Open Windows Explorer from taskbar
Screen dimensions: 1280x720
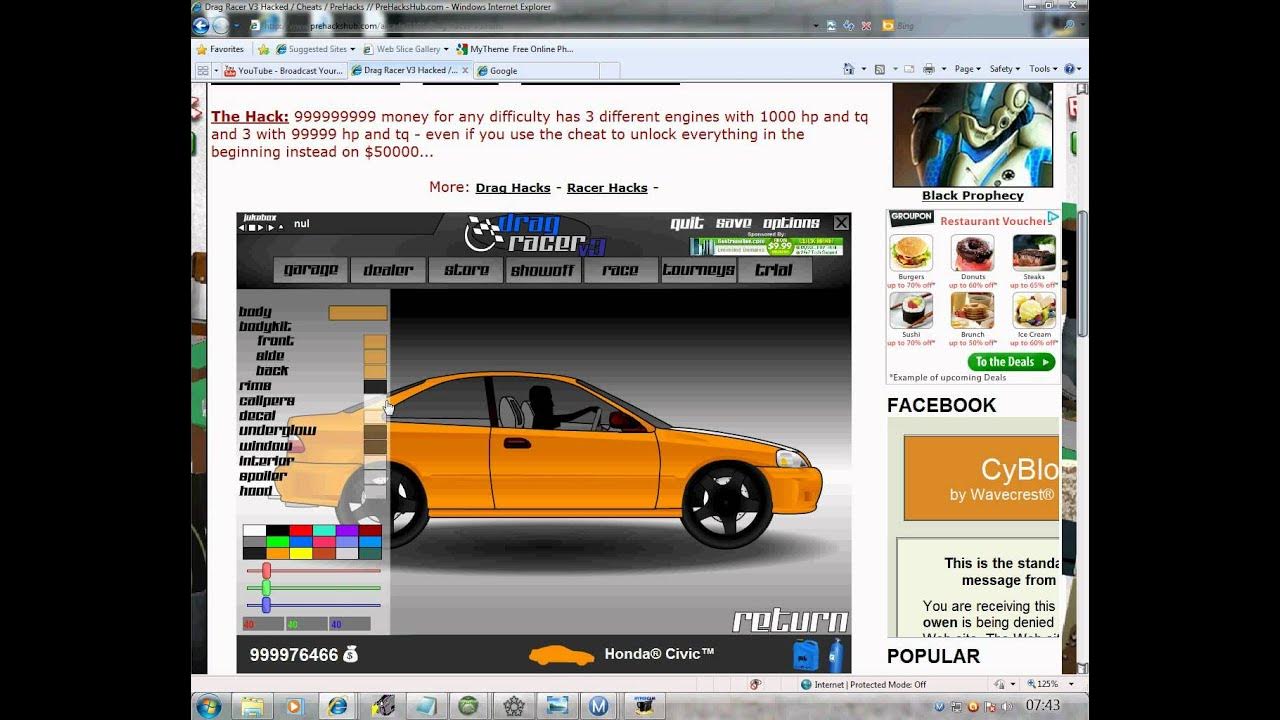[252, 706]
